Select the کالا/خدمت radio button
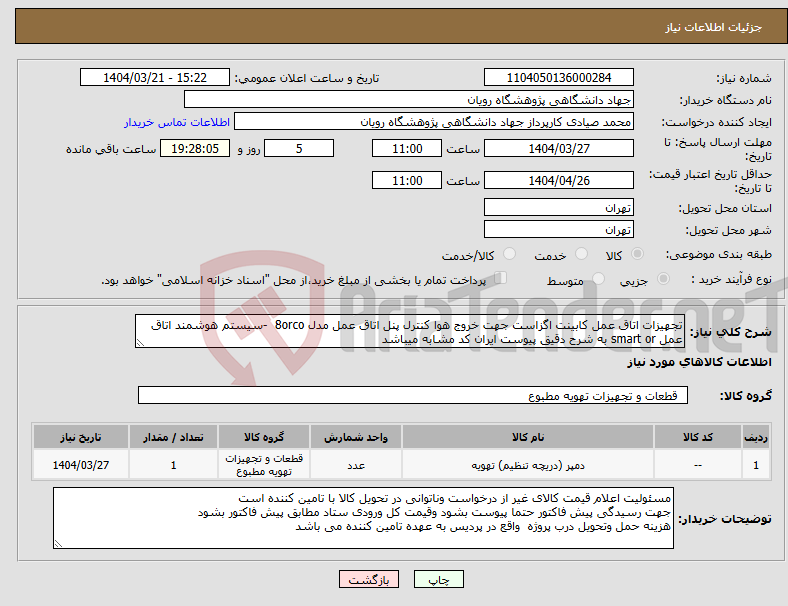This screenshot has width=788, height=606. [510, 254]
